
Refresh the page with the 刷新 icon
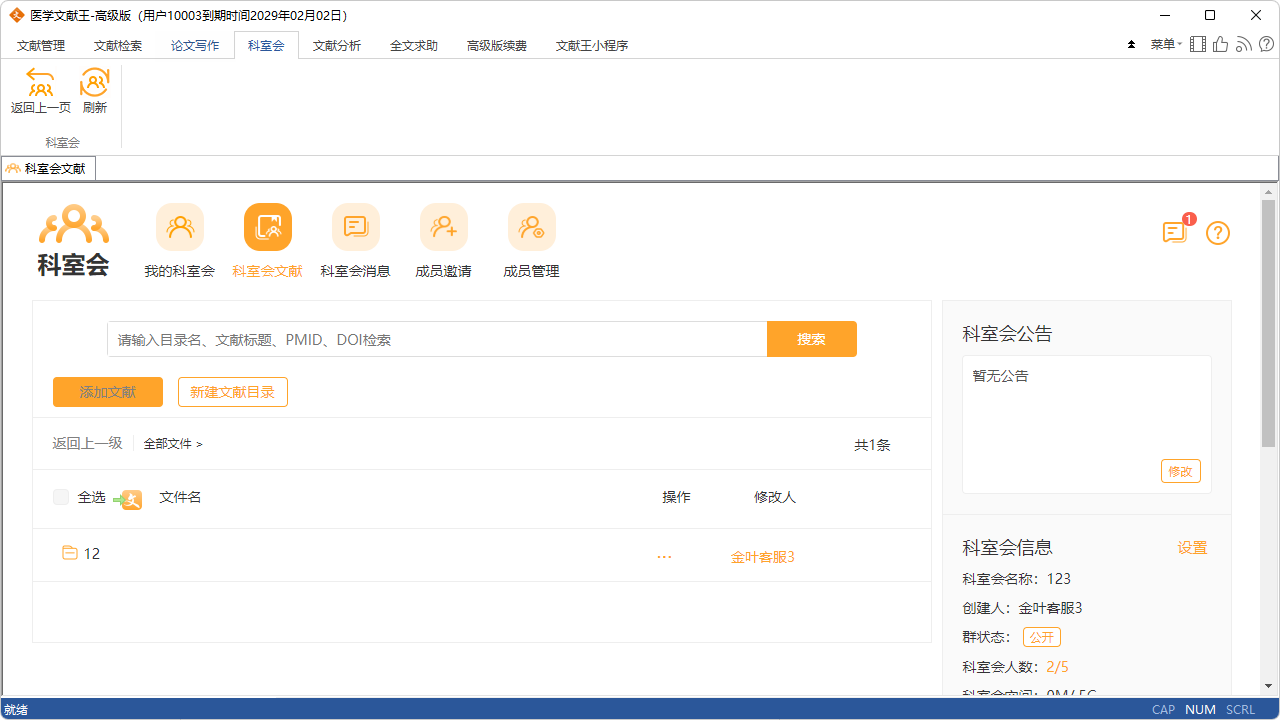(94, 84)
